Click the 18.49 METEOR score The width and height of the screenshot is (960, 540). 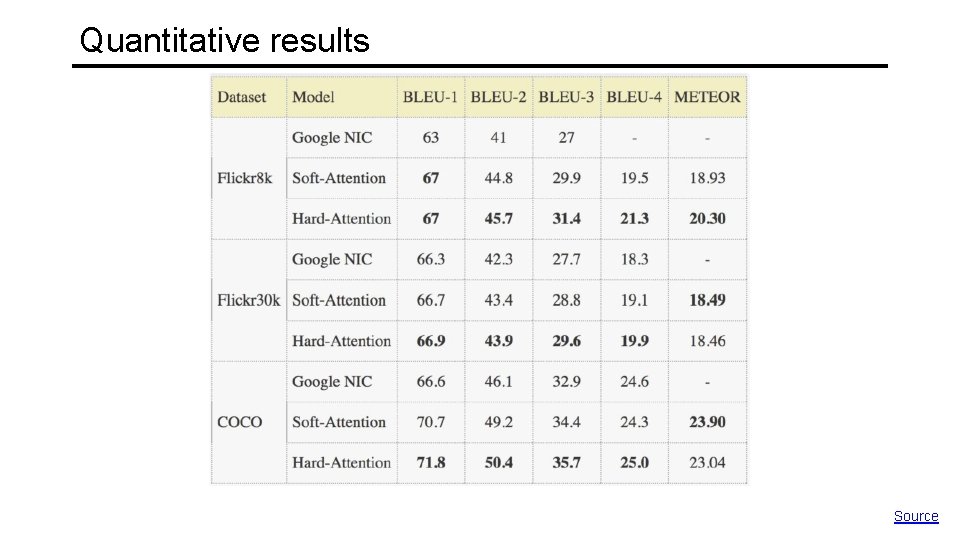(707, 300)
